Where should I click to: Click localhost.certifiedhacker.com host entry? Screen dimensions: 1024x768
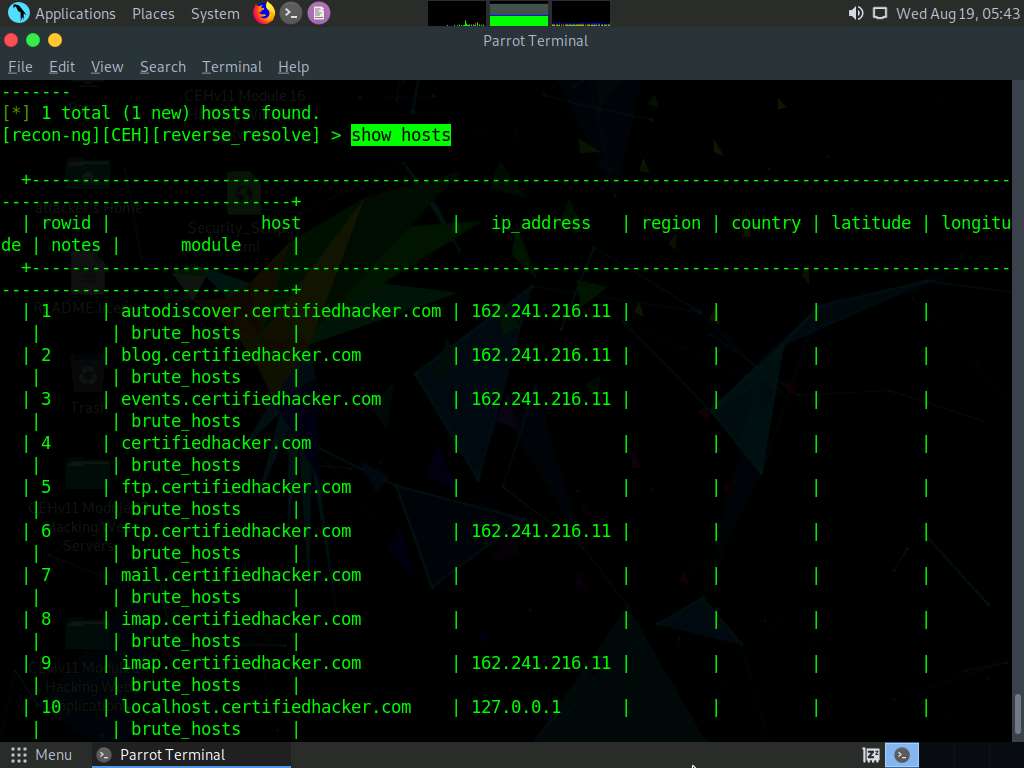(x=266, y=707)
